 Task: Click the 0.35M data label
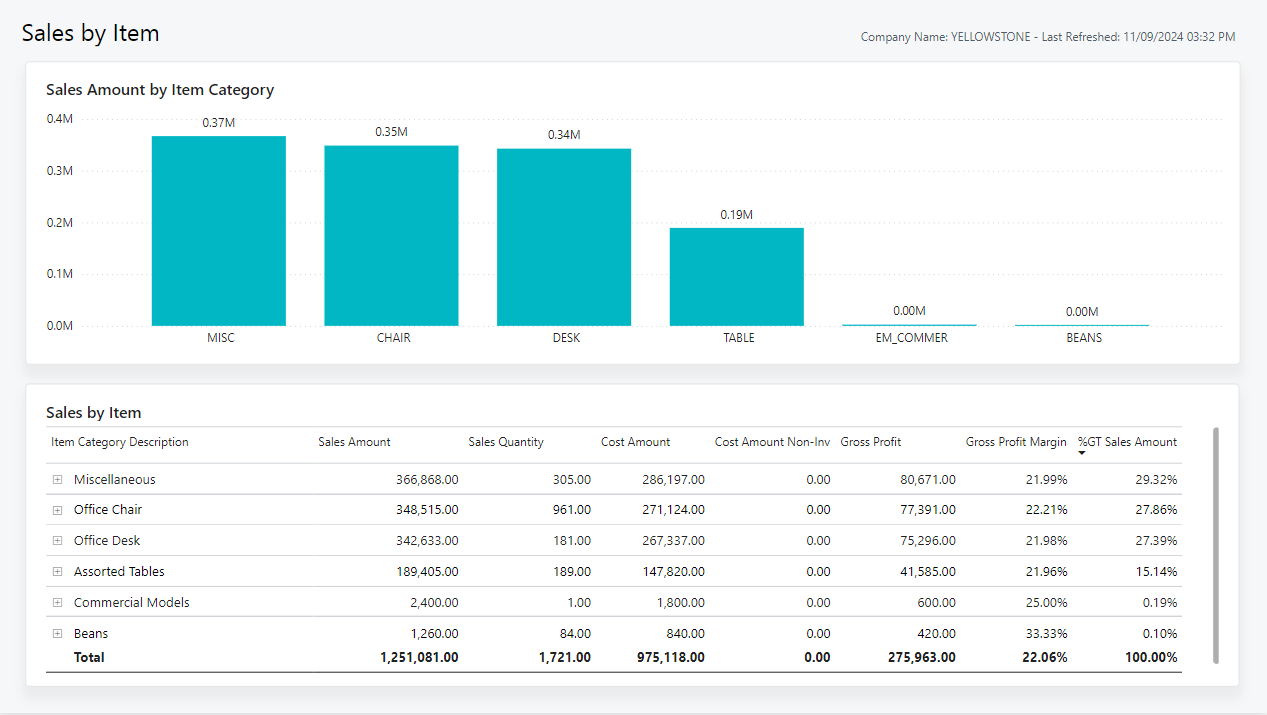coord(391,132)
